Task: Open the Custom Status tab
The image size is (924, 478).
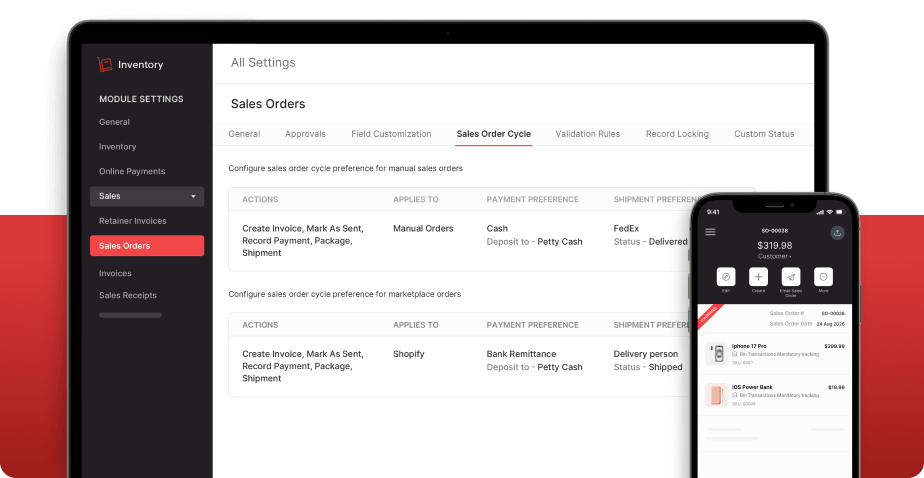Action: click(x=764, y=134)
